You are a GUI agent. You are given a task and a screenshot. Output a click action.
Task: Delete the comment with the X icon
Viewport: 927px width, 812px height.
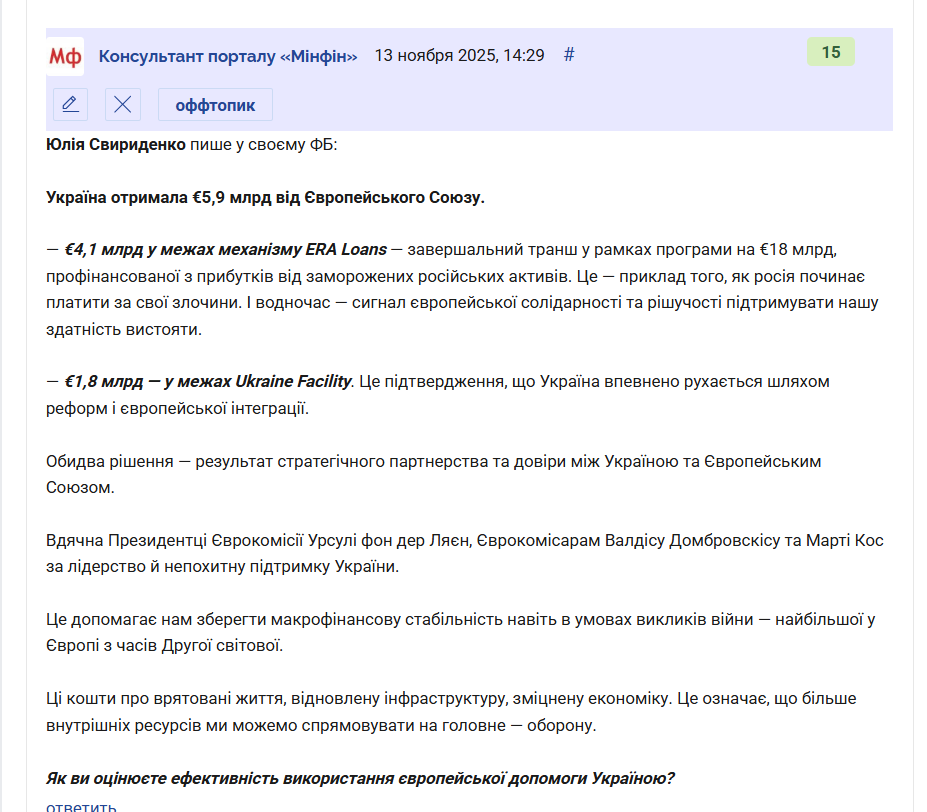[x=123, y=105]
